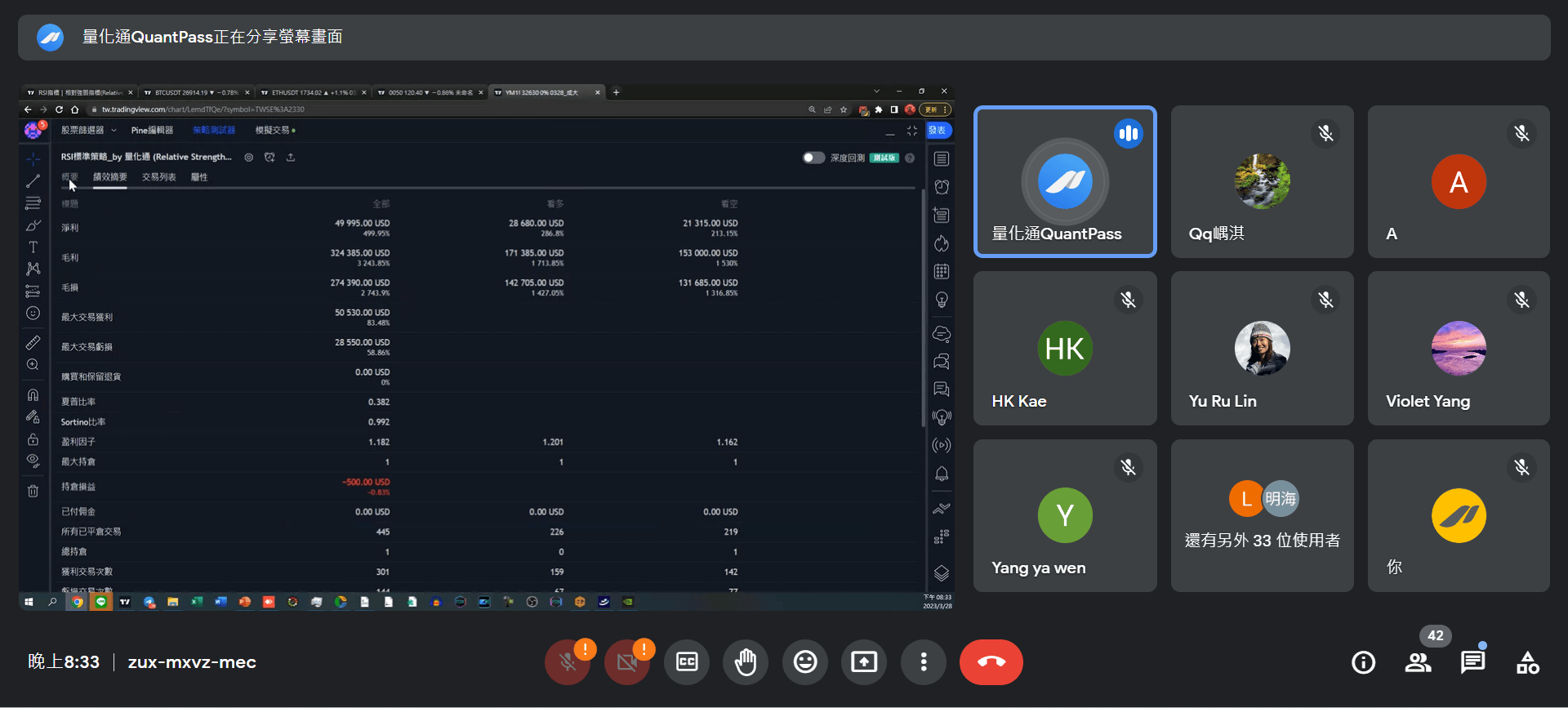Select the 量化通QuantPass participant tile

coord(1065,181)
